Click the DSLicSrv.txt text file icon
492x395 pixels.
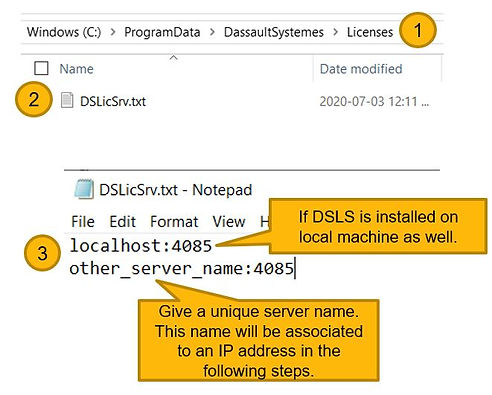tap(67, 101)
